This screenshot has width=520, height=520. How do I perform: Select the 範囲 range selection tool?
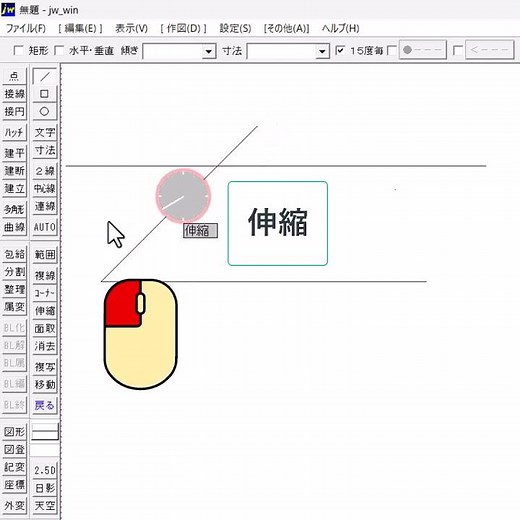coord(45,255)
